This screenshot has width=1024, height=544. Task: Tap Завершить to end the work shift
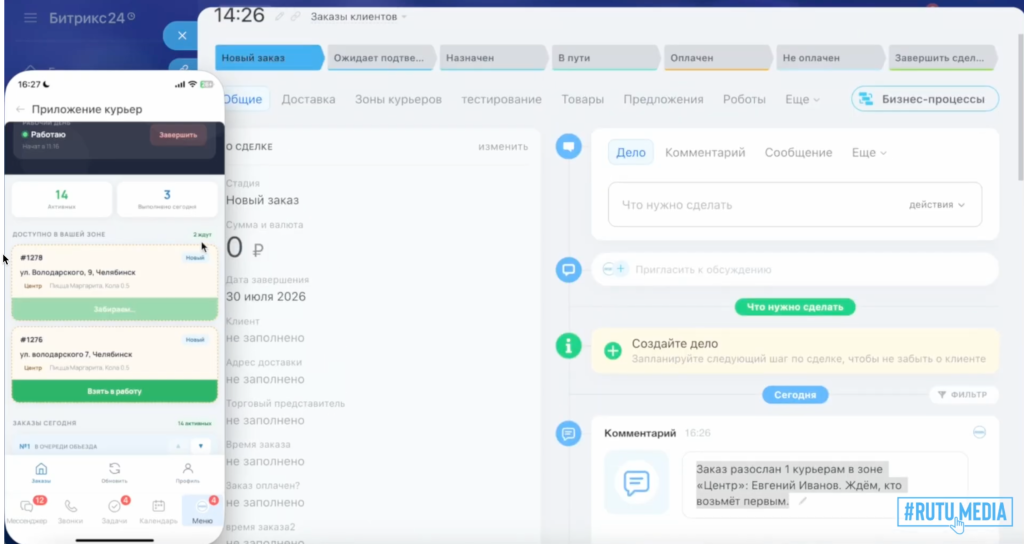178,135
